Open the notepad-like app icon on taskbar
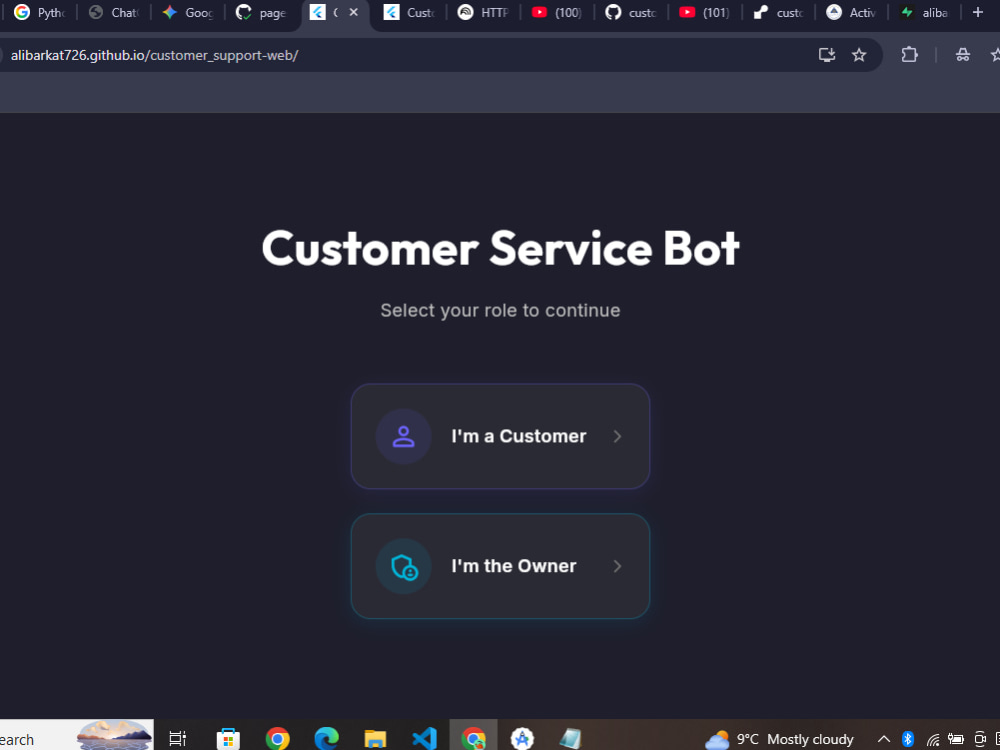 [x=571, y=739]
